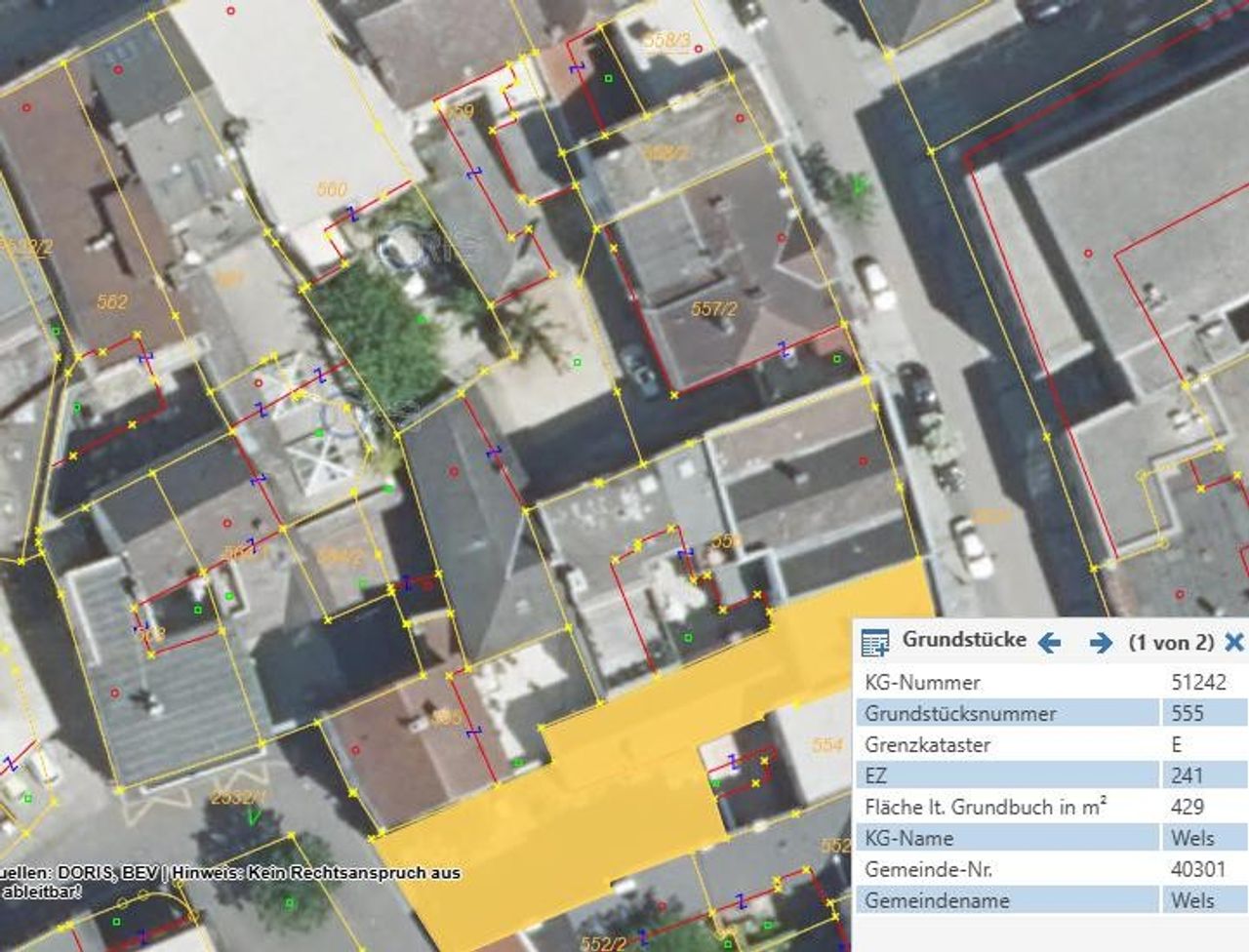Viewport: 1249px width, 952px height.
Task: Click parcel 557/2 label on map
Action: [x=713, y=309]
